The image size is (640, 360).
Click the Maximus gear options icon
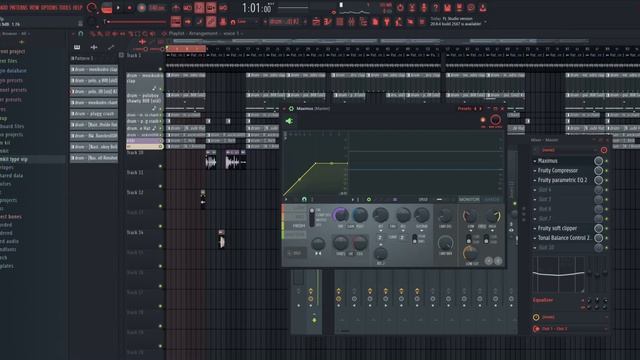(291, 109)
